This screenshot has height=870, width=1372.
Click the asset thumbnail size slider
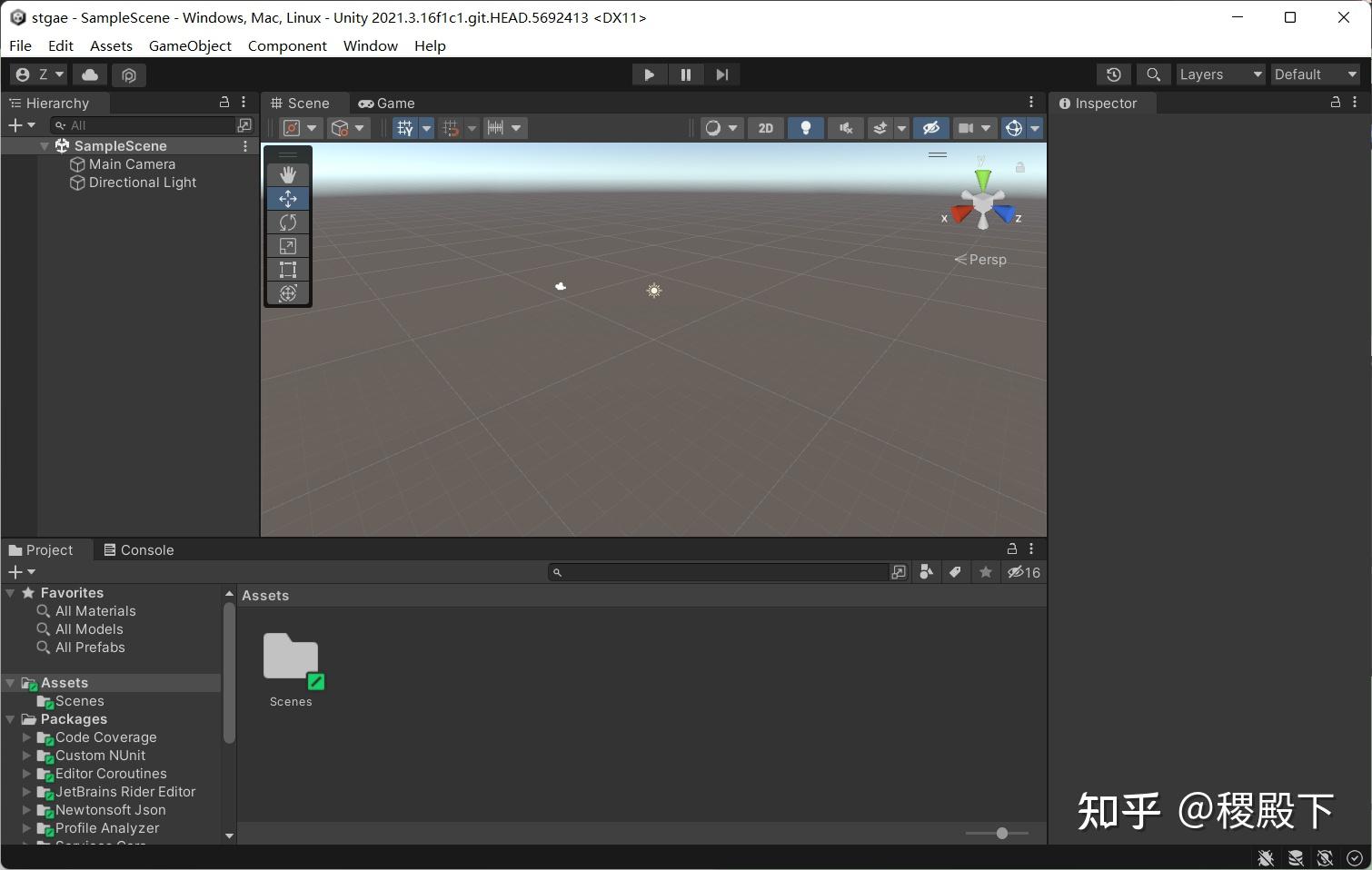[x=1001, y=833]
